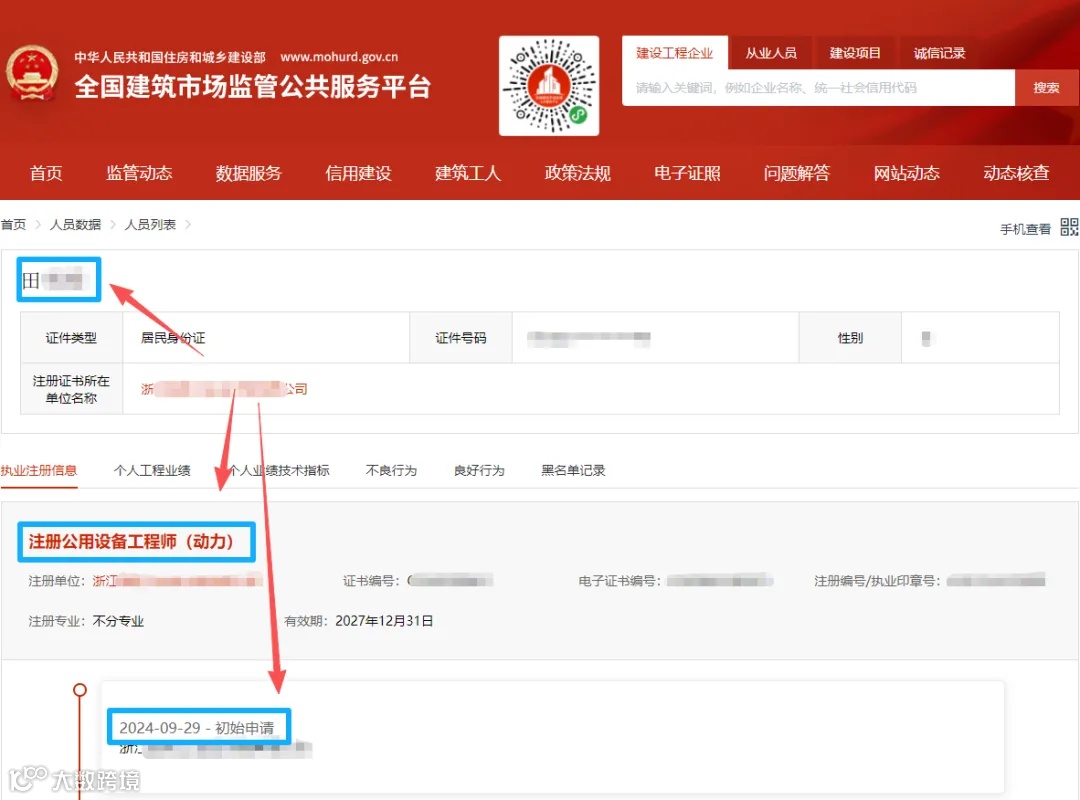
Task: Click the www.mohurd.gov.cn website address
Action: (339, 57)
